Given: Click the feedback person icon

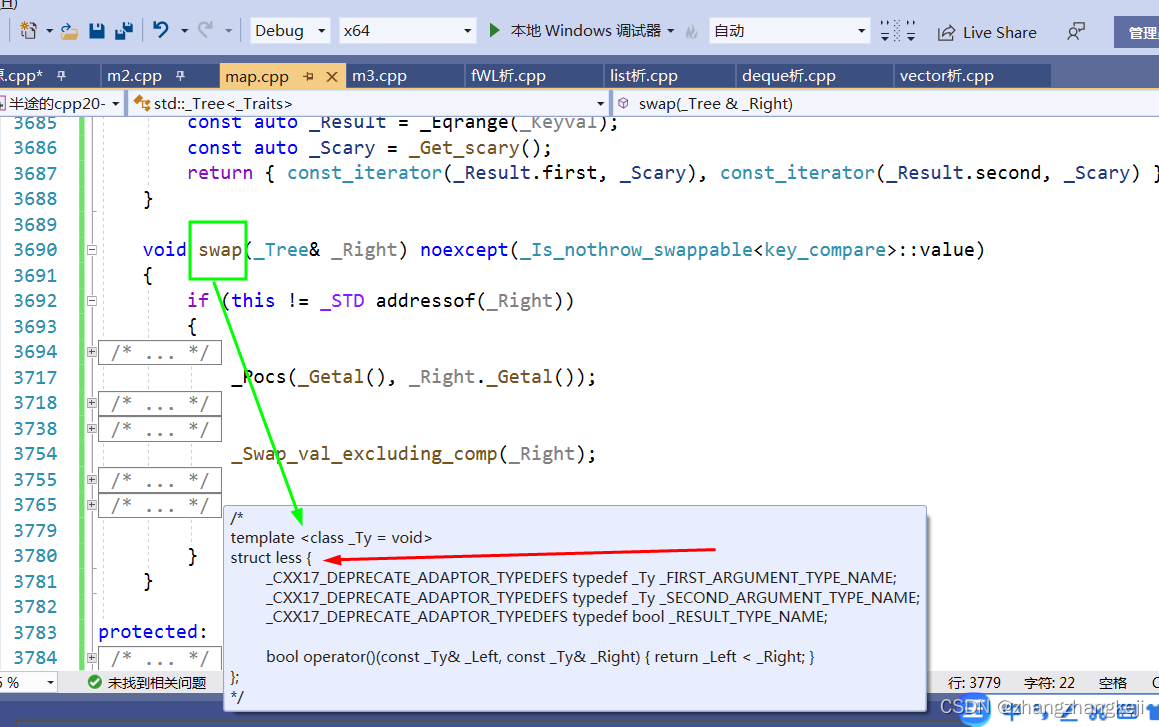Looking at the screenshot, I should 1075,32.
